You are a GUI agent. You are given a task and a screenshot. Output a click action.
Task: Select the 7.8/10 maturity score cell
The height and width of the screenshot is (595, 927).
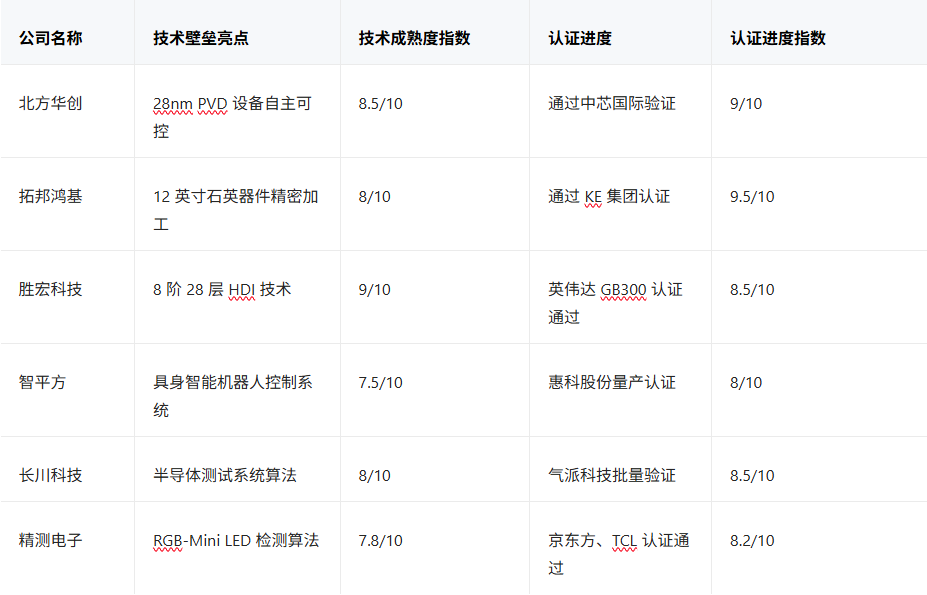[380, 540]
